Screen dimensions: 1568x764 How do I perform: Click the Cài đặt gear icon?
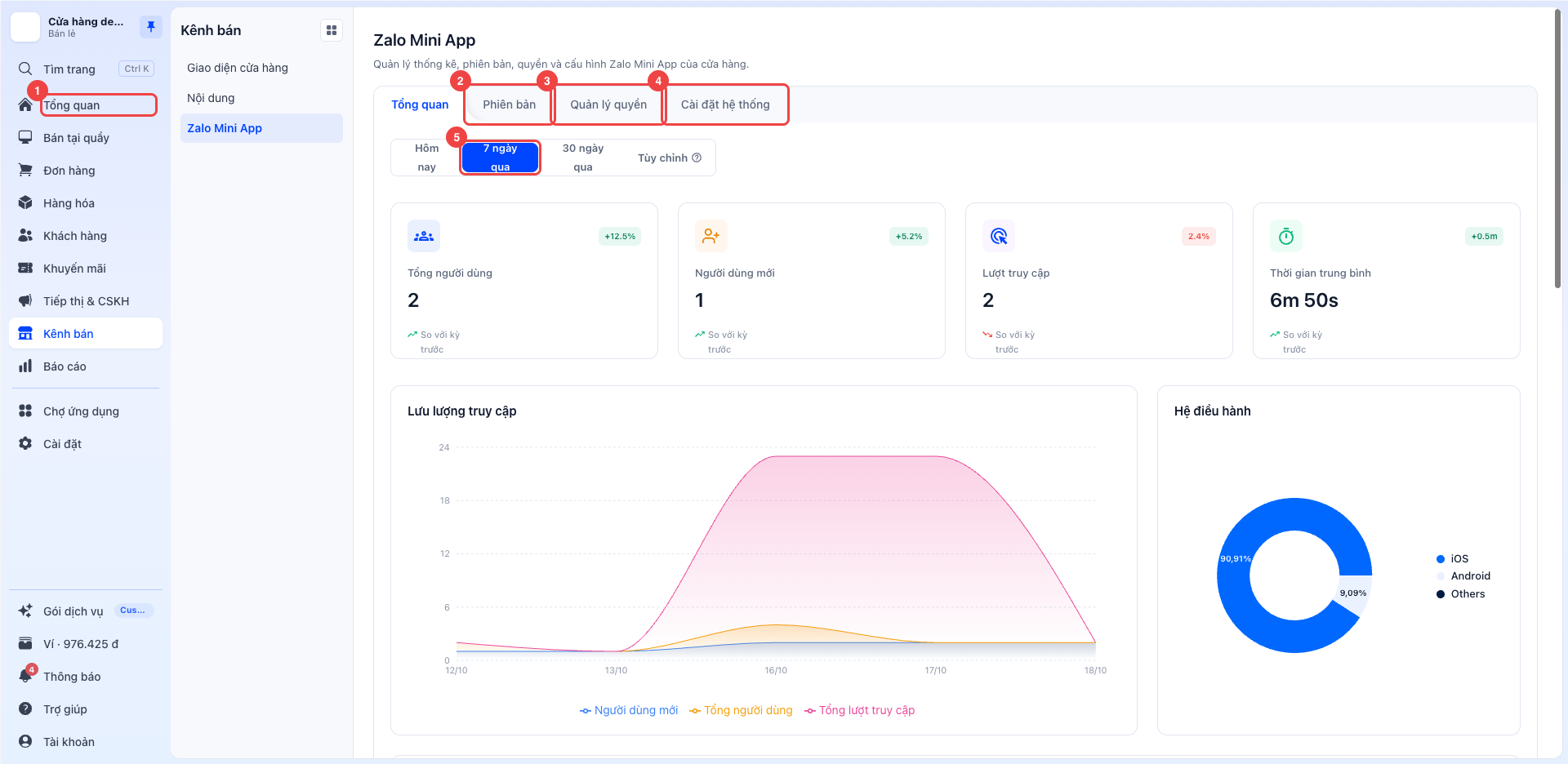[x=25, y=443]
